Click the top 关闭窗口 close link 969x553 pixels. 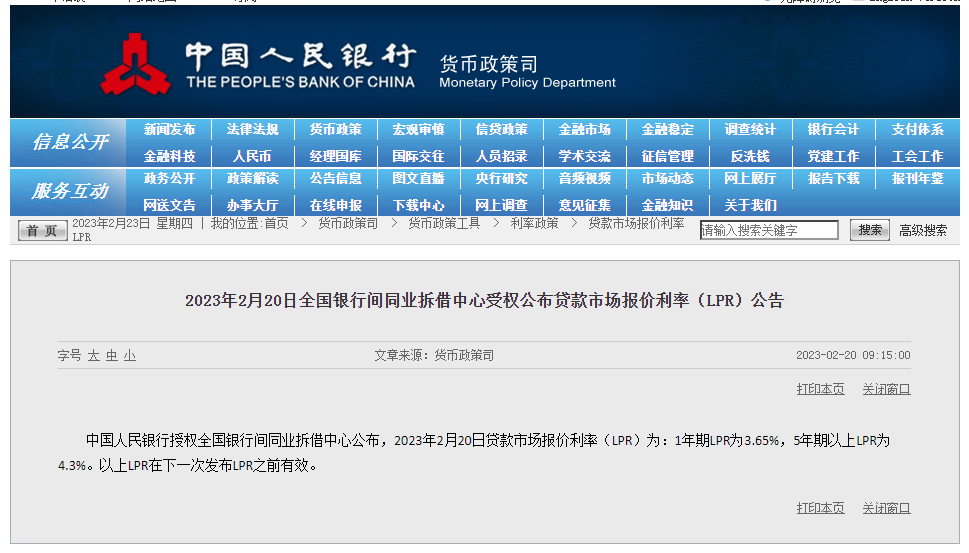(886, 389)
